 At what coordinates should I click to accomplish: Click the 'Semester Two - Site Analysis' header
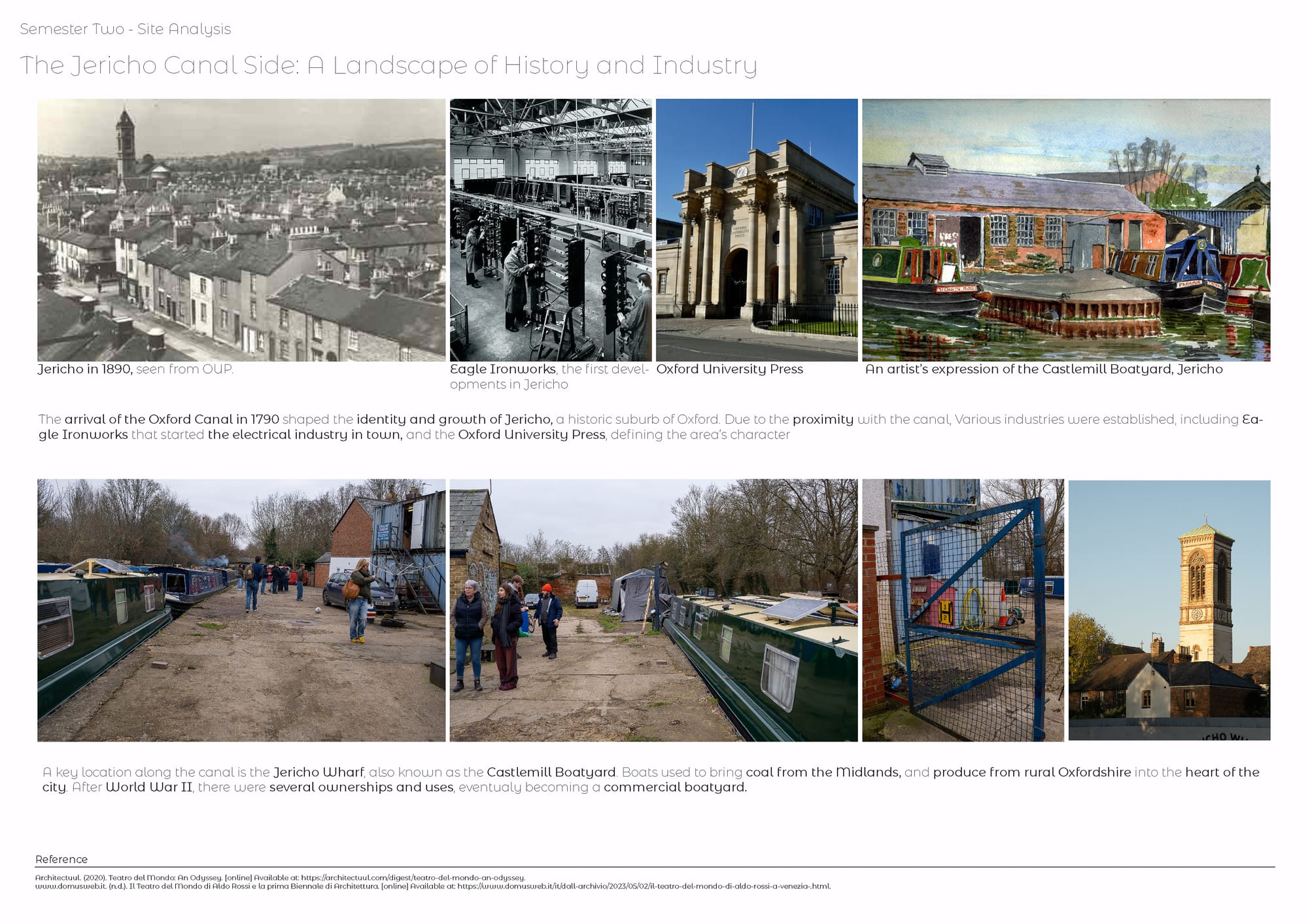point(125,29)
